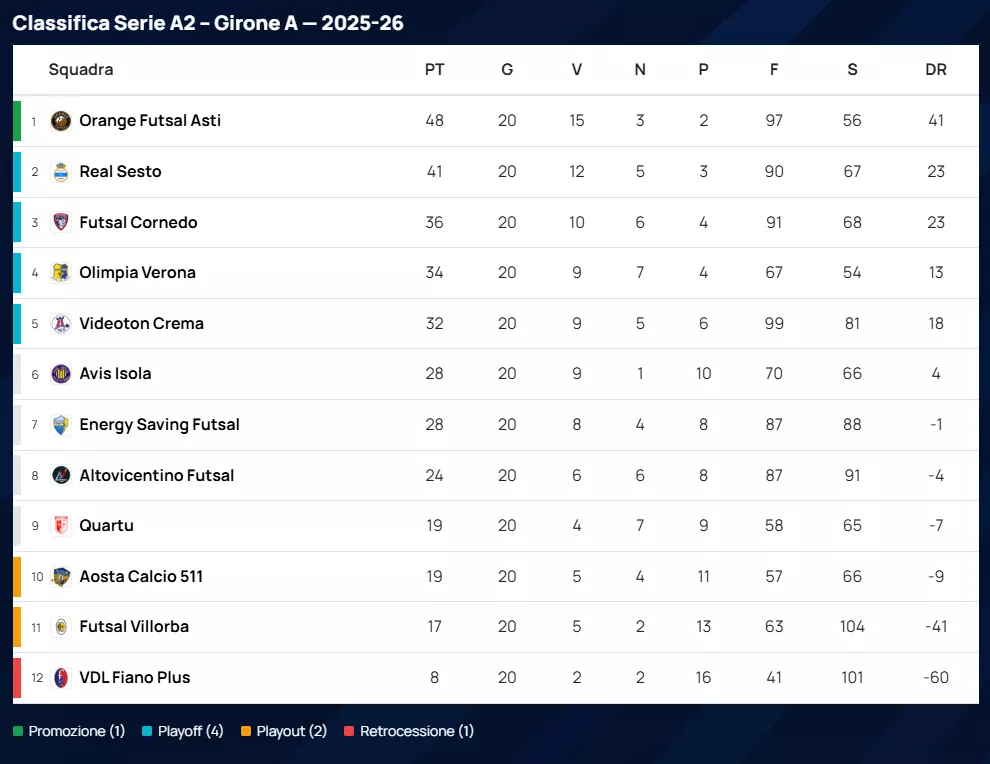
Task: Select the Futsal Cornedo club badge
Action: (61, 222)
